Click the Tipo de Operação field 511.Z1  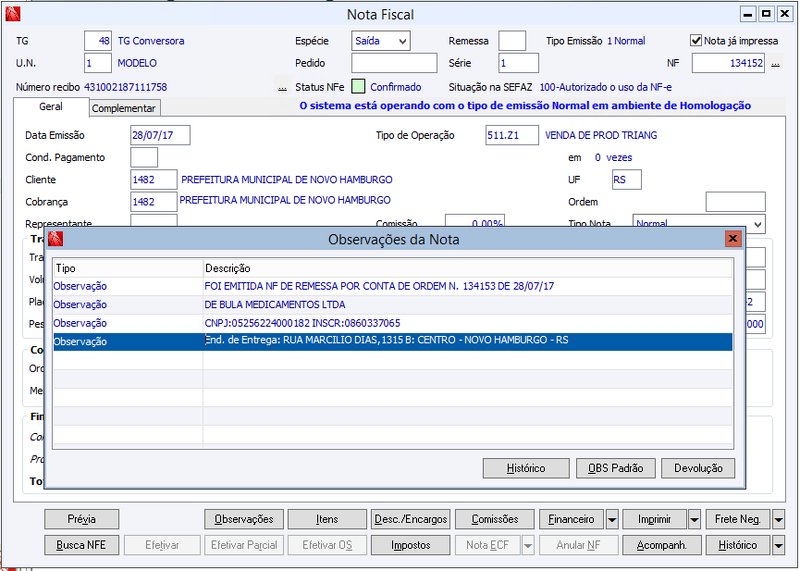coord(512,135)
